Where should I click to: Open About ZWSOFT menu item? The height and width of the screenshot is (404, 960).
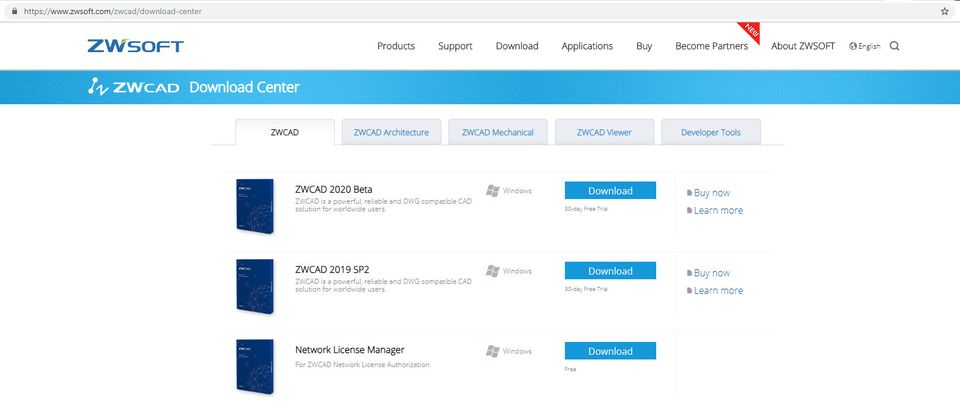coord(803,46)
